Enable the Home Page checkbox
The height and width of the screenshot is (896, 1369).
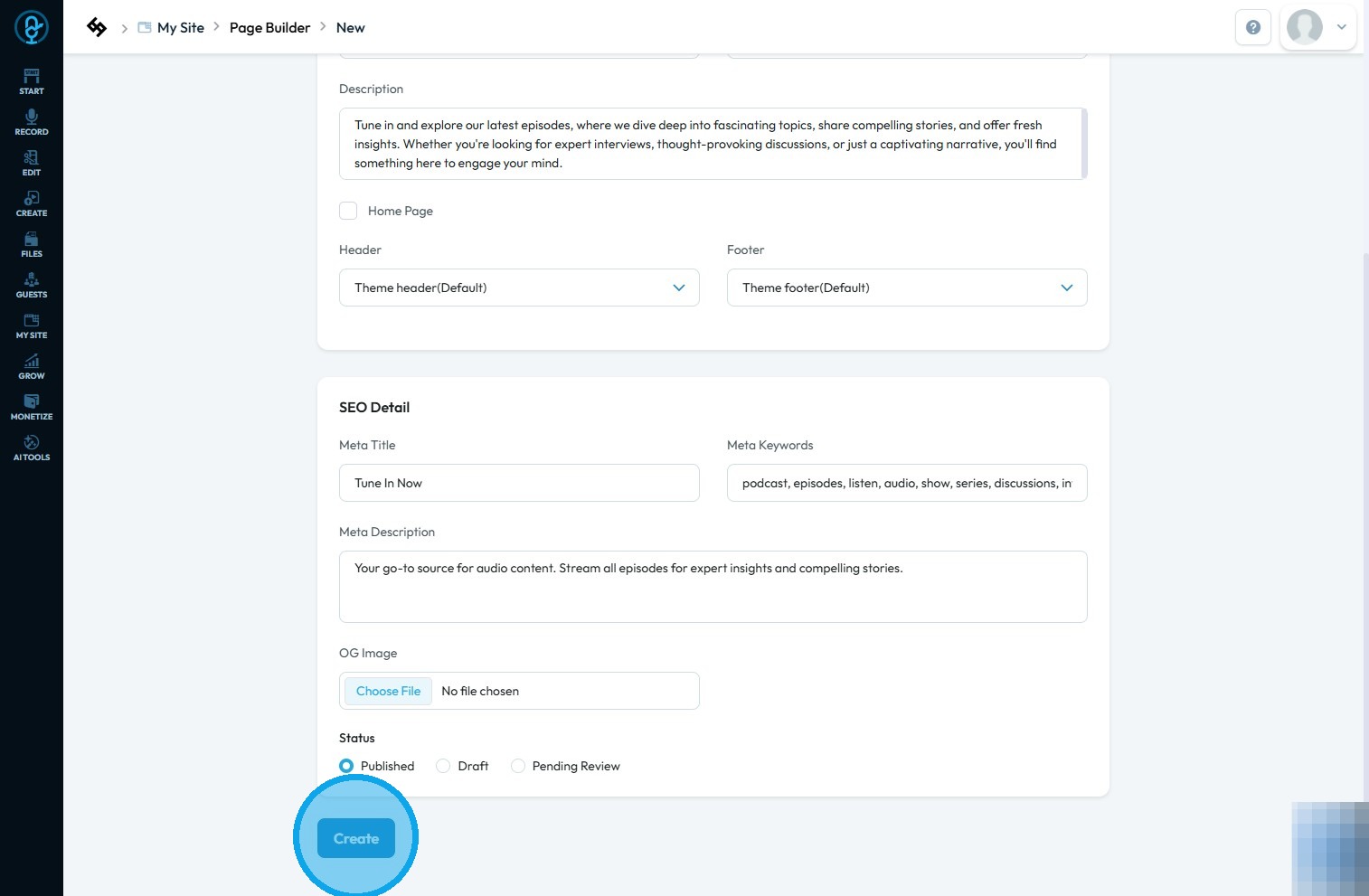pyautogui.click(x=348, y=211)
